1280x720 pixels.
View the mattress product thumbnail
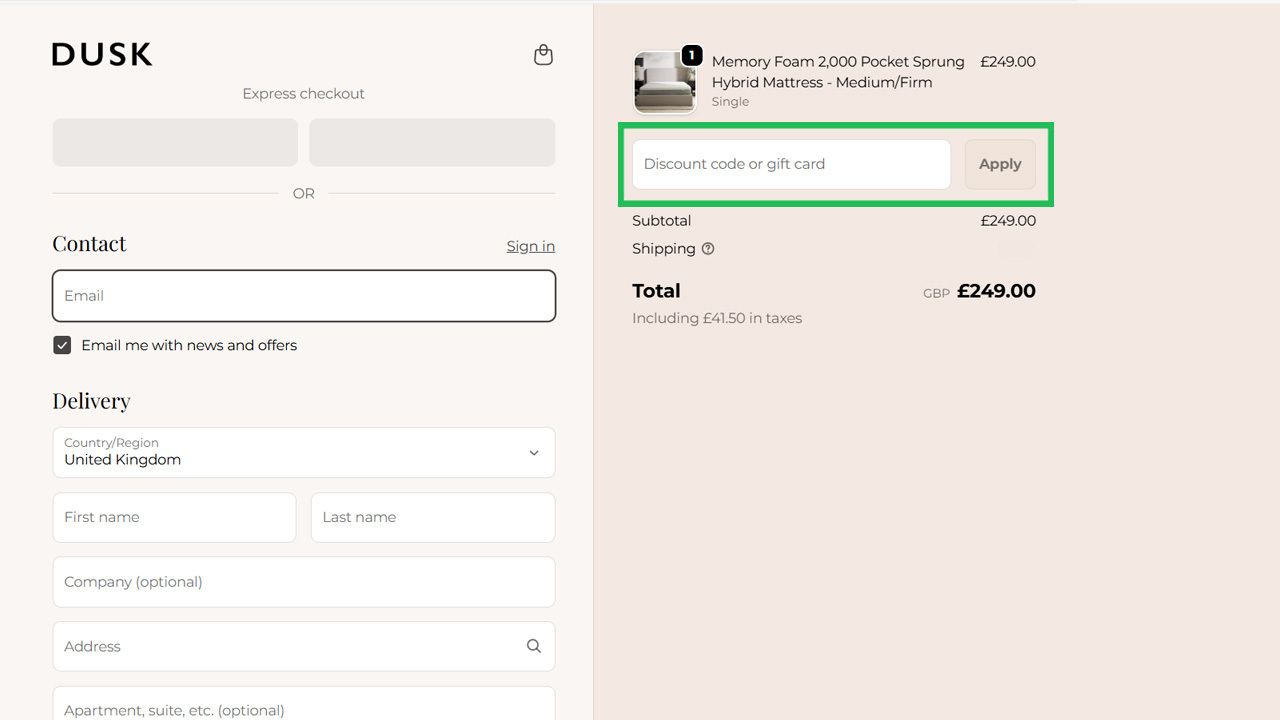coord(664,80)
